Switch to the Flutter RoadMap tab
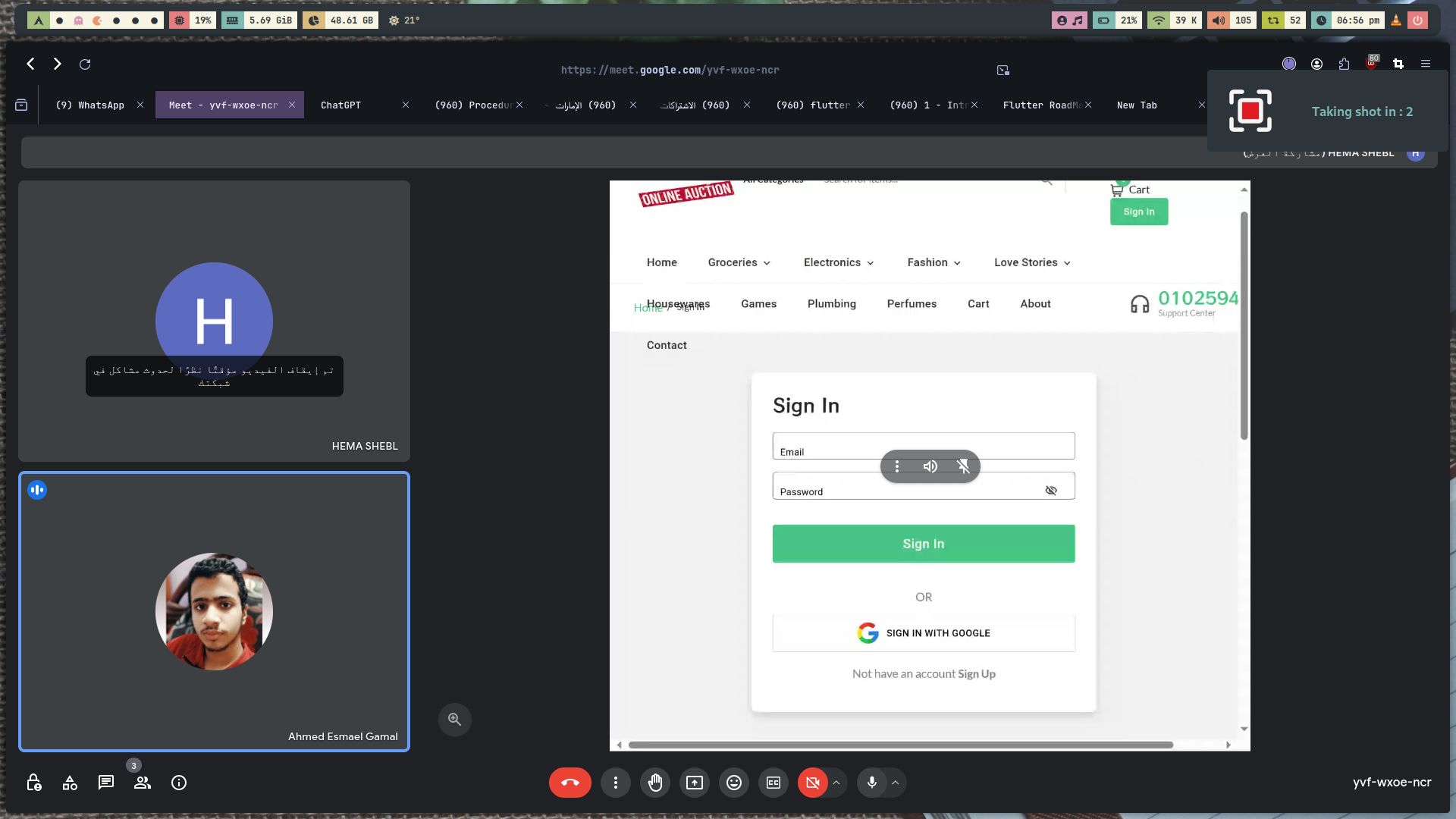The height and width of the screenshot is (819, 1456). coord(1040,105)
